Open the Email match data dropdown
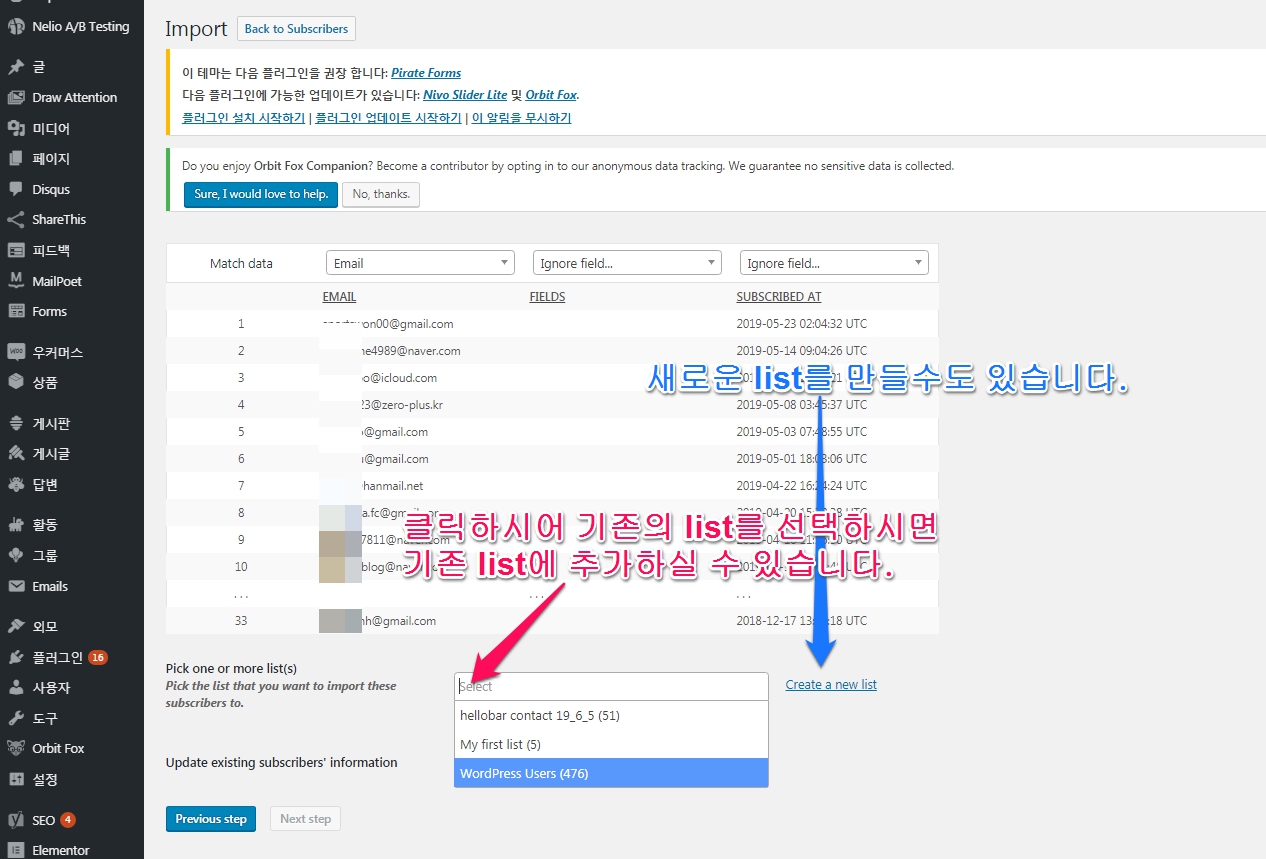Viewport: 1266px width, 859px height. pyautogui.click(x=420, y=263)
